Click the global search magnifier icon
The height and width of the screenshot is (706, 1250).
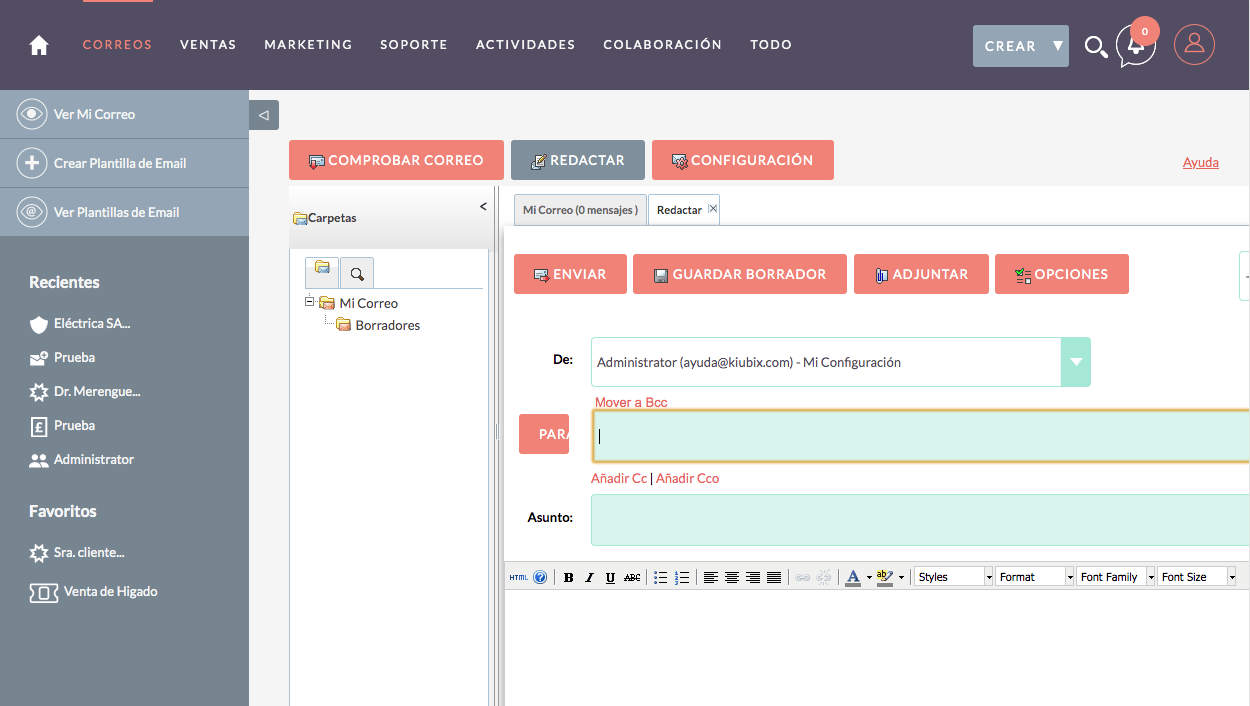click(1095, 47)
